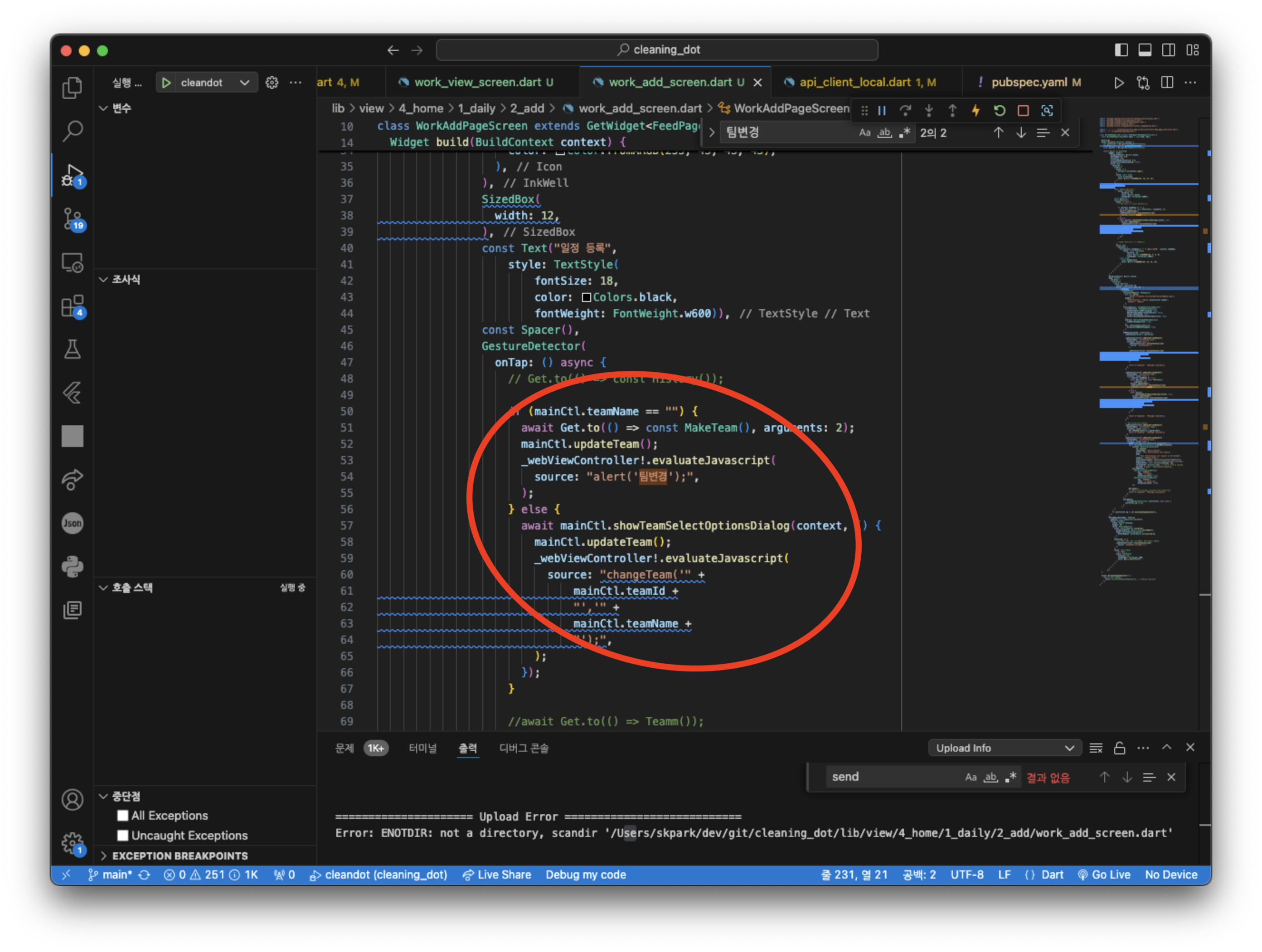Open launch.json gear next to cleandot

[x=272, y=83]
